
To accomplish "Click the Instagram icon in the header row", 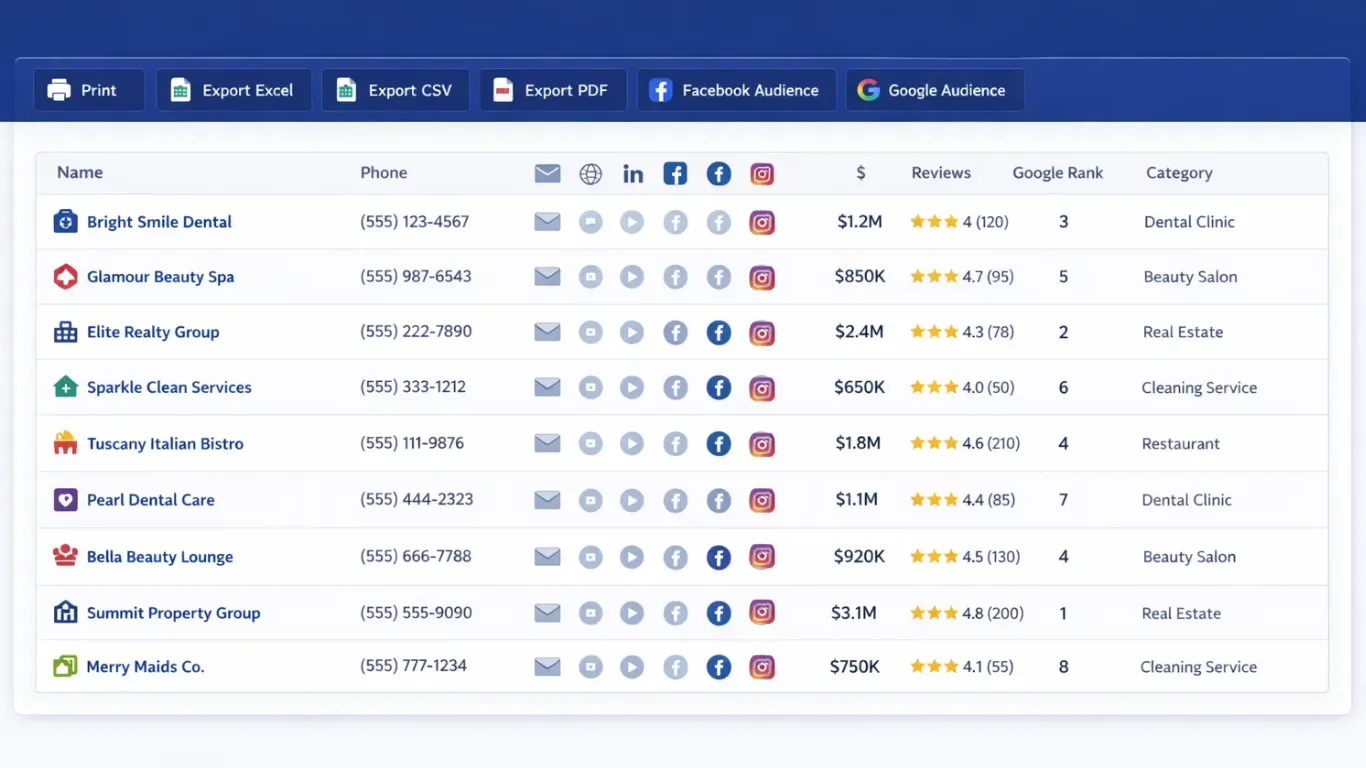I will [x=762, y=173].
